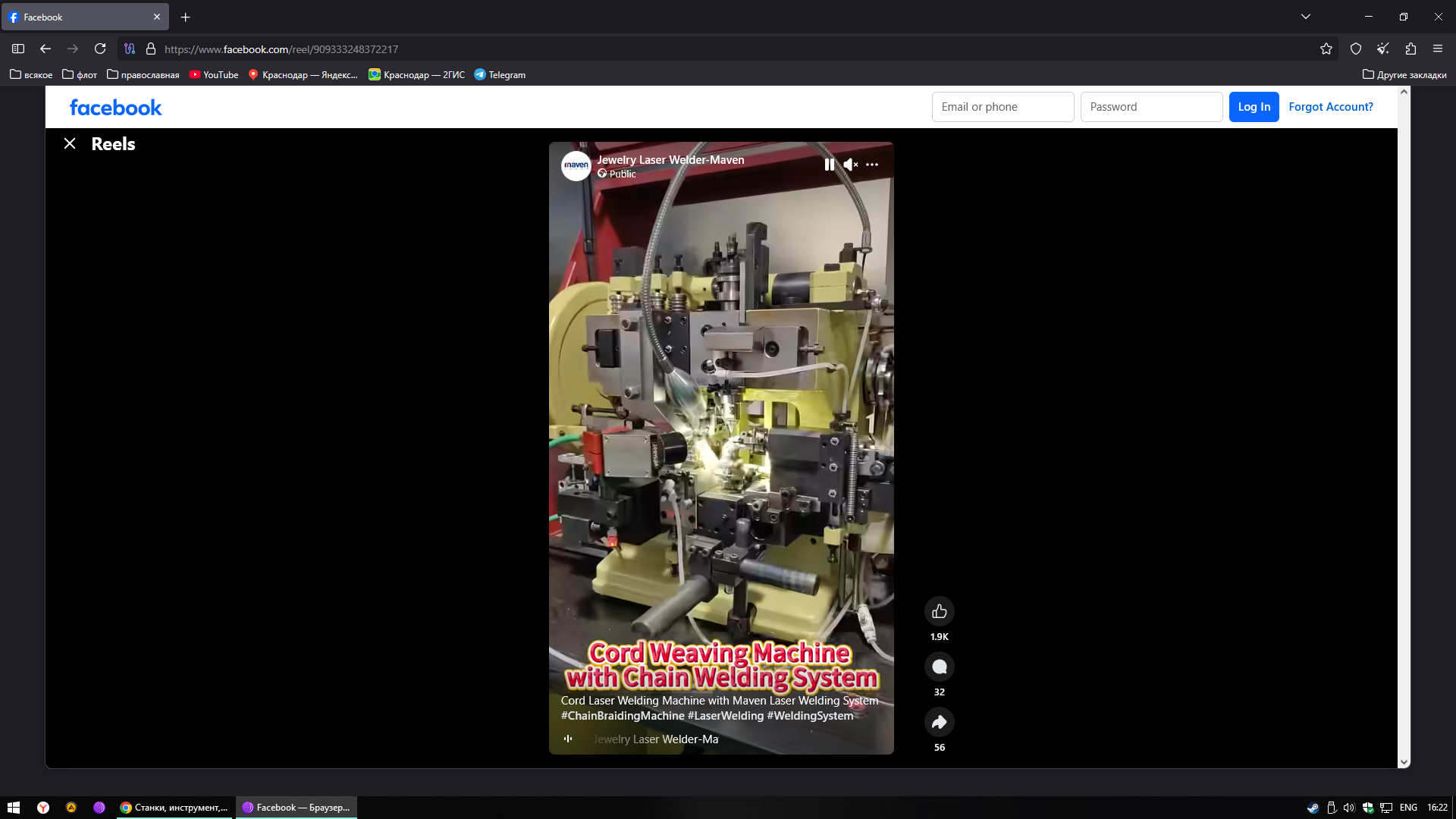Close Reels with the X icon
The width and height of the screenshot is (1456, 819).
click(70, 143)
